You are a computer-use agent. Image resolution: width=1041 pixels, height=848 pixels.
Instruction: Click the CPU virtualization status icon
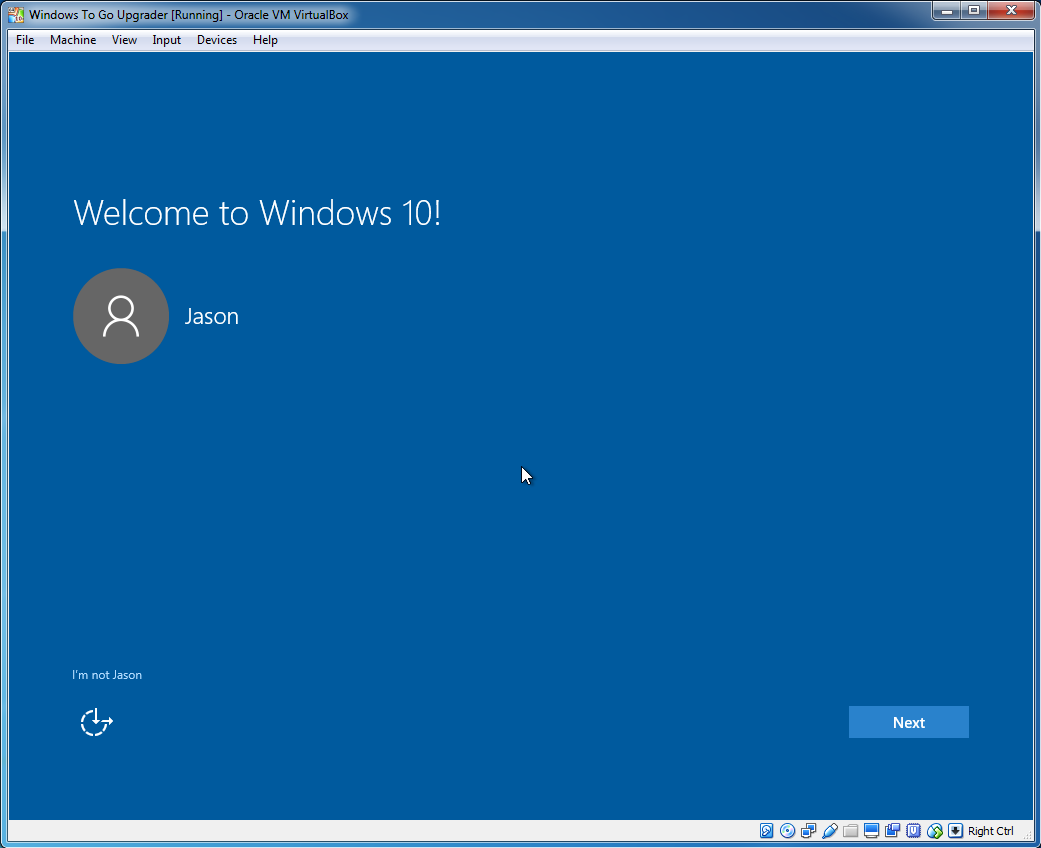(914, 831)
